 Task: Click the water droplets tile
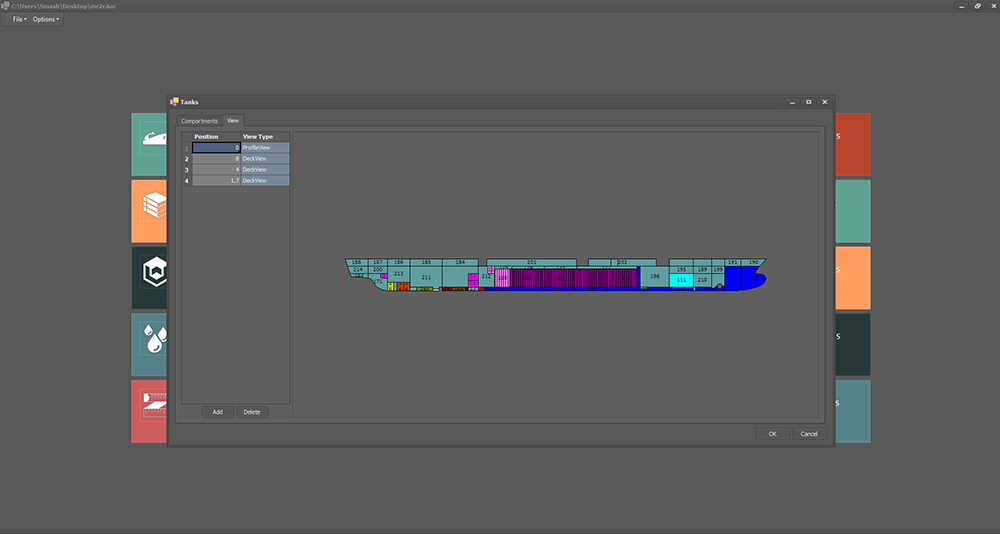click(x=149, y=344)
